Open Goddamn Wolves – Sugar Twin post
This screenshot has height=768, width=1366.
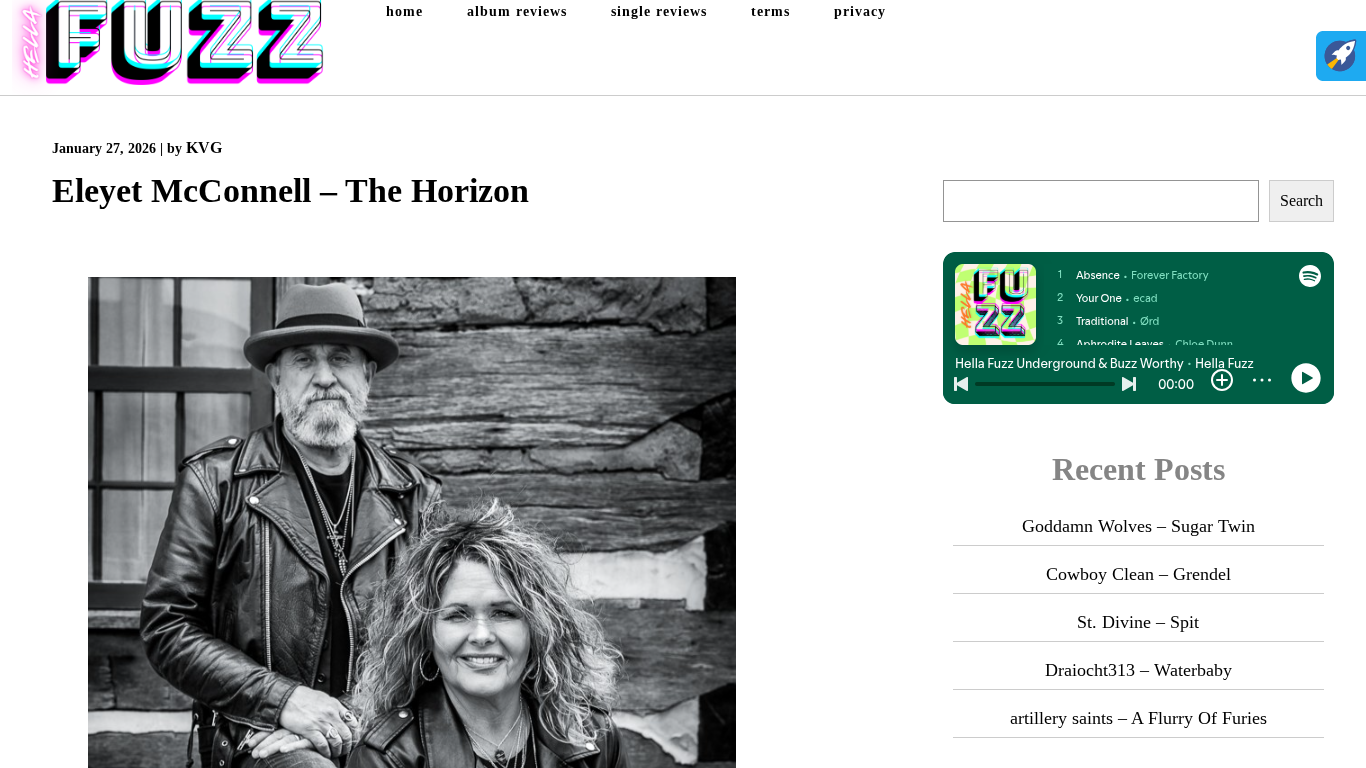pyautogui.click(x=1138, y=526)
